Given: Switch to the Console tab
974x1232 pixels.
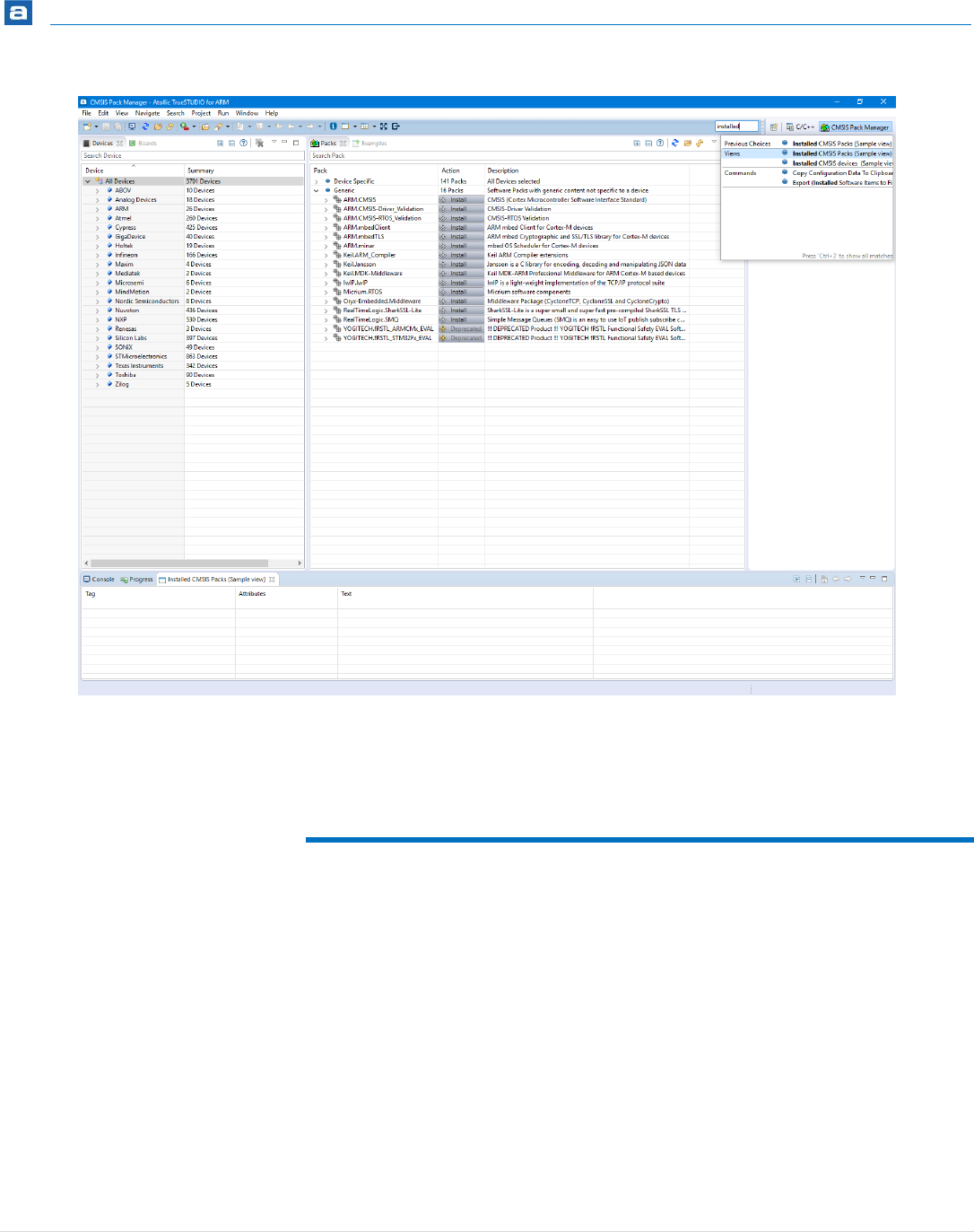Looking at the screenshot, I should pos(100,580).
